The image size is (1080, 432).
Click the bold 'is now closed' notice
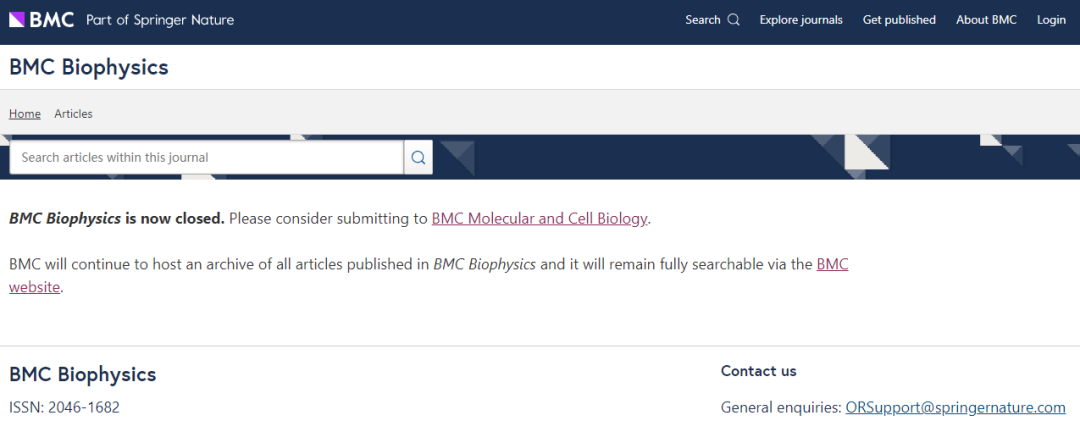click(x=175, y=218)
